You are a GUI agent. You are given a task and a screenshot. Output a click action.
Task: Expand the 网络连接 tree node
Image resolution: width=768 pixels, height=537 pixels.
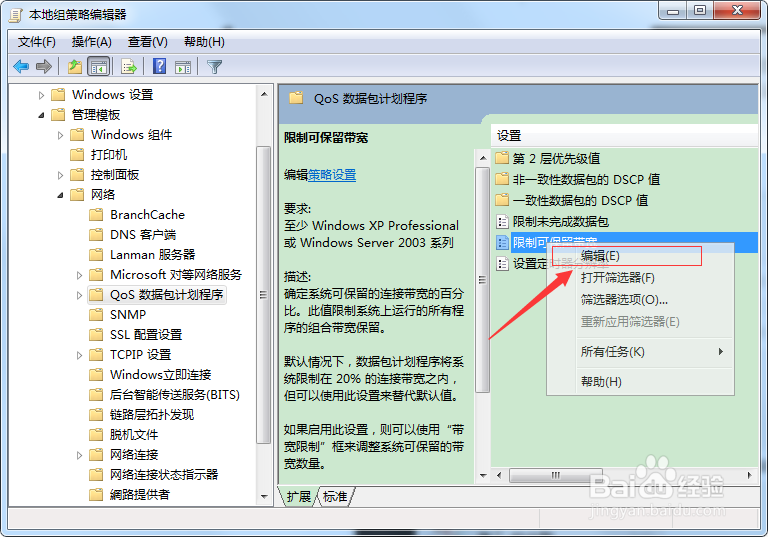click(x=79, y=455)
